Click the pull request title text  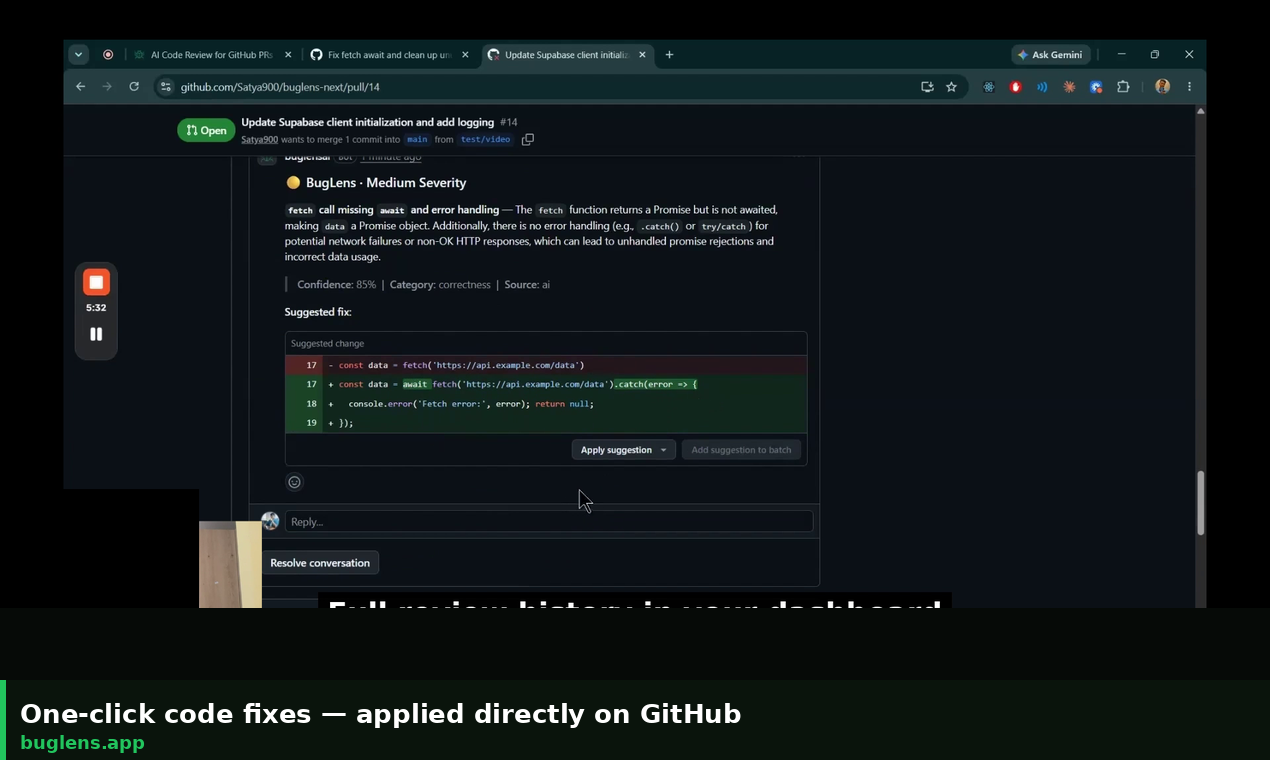click(x=368, y=122)
